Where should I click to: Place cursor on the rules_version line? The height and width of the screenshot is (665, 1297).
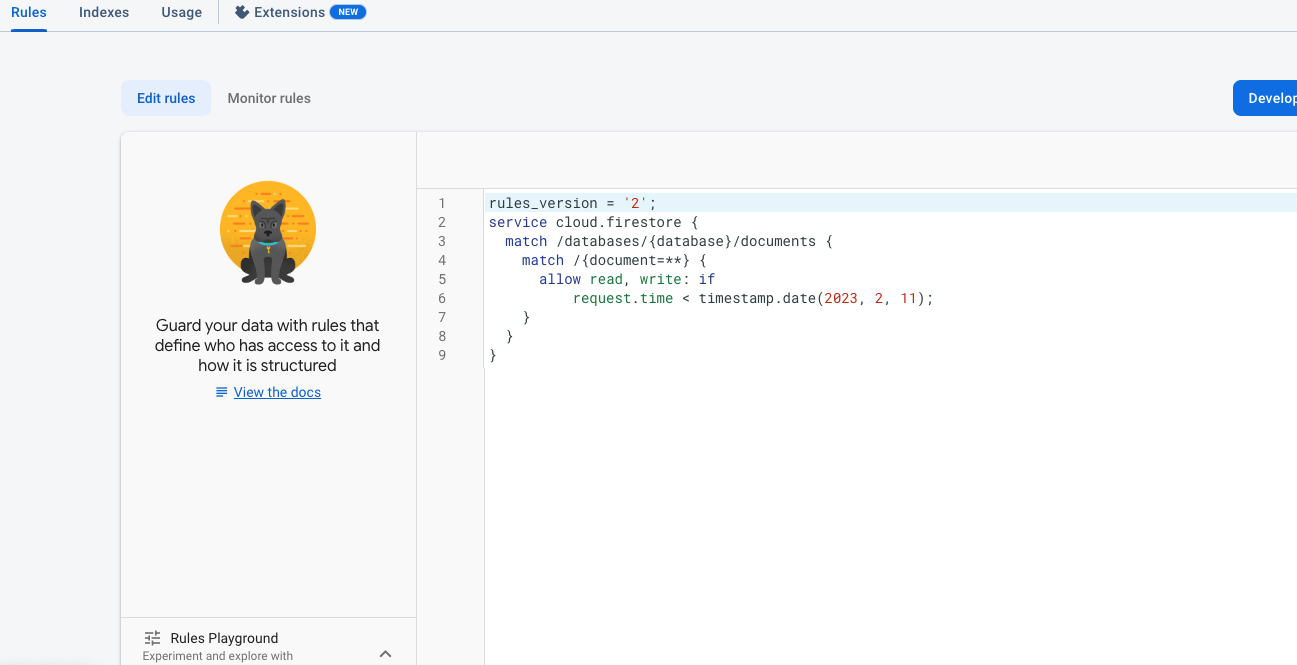(572, 203)
